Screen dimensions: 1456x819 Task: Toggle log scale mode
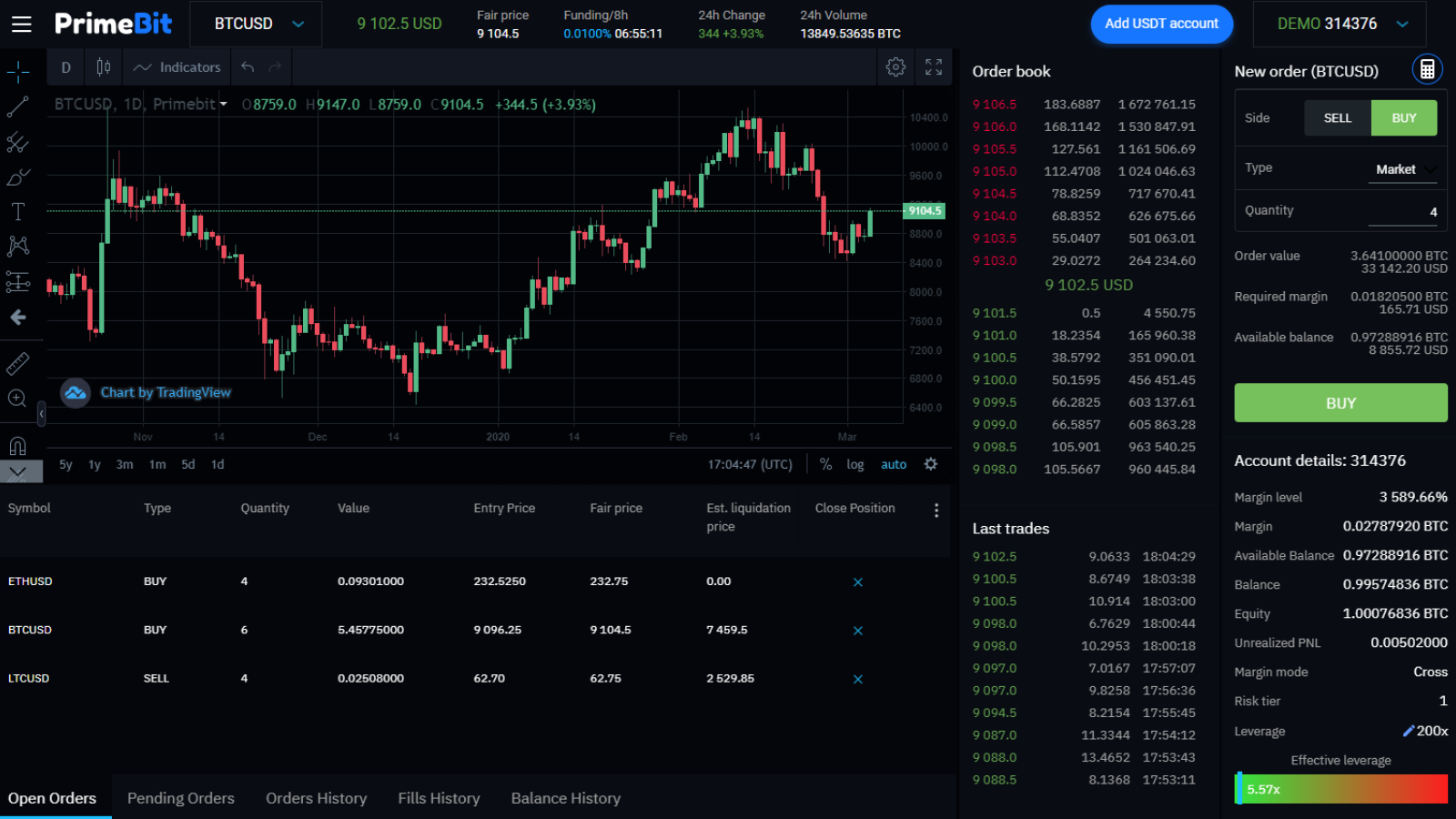pos(855,464)
